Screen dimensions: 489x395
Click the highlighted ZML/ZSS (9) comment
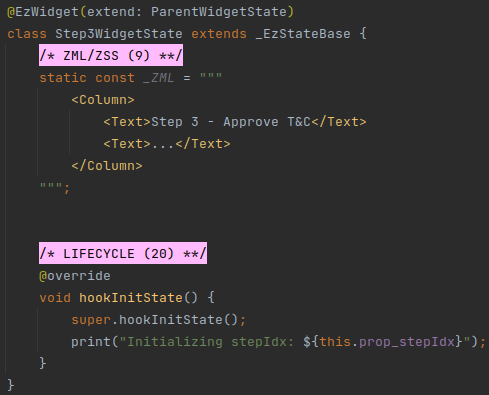[x=111, y=55]
